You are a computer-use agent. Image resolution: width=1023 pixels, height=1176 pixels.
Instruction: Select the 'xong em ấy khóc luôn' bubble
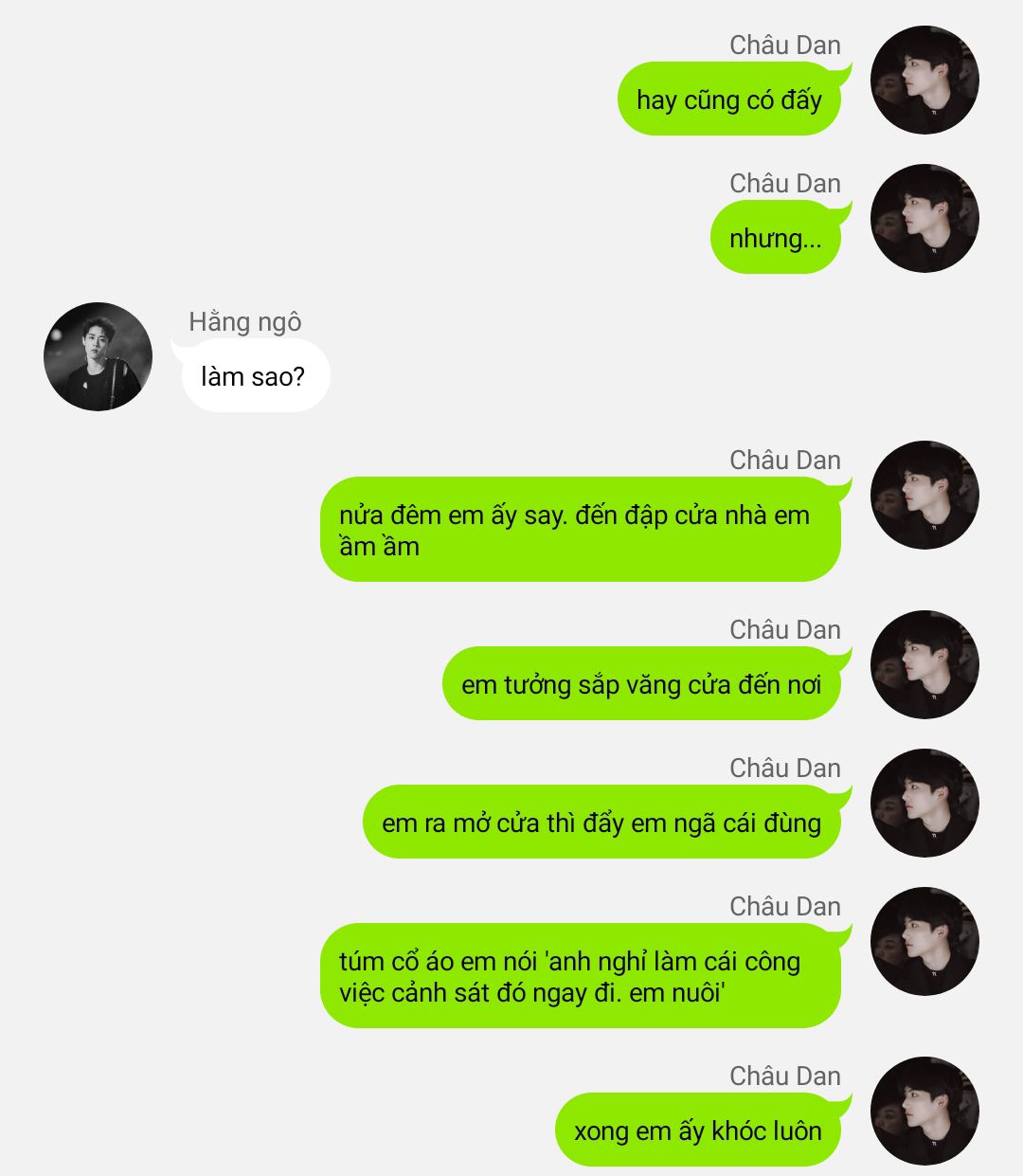[x=699, y=1131]
